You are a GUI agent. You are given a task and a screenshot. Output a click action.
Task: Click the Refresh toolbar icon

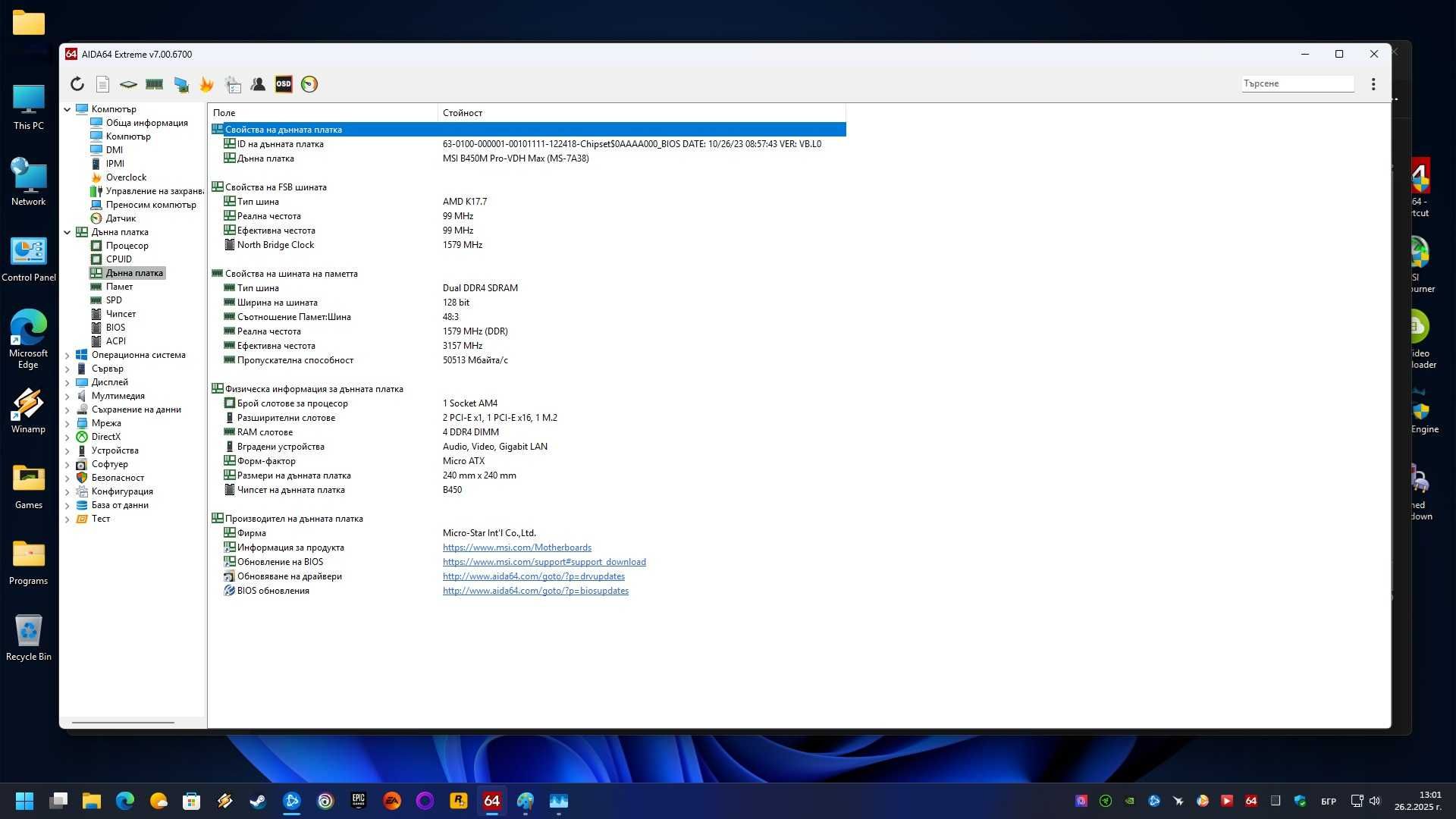[77, 84]
